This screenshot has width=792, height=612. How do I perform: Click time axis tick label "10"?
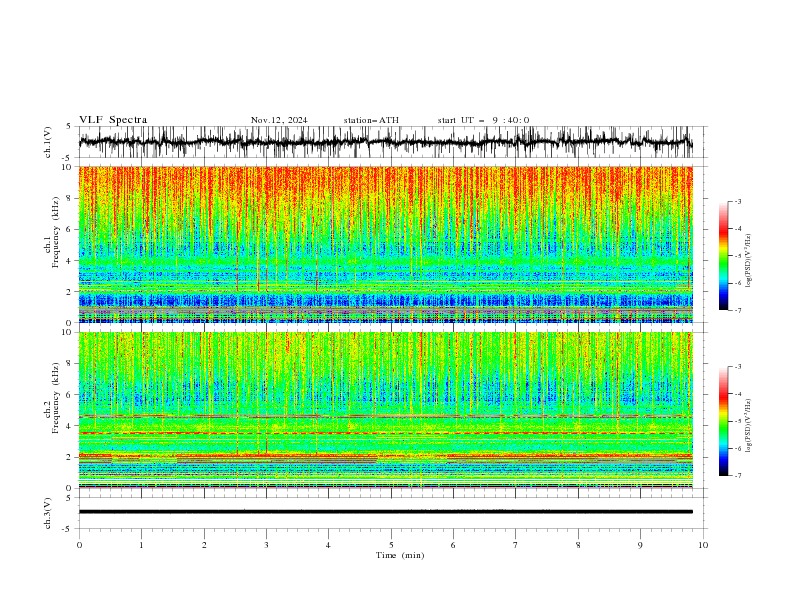point(703,545)
